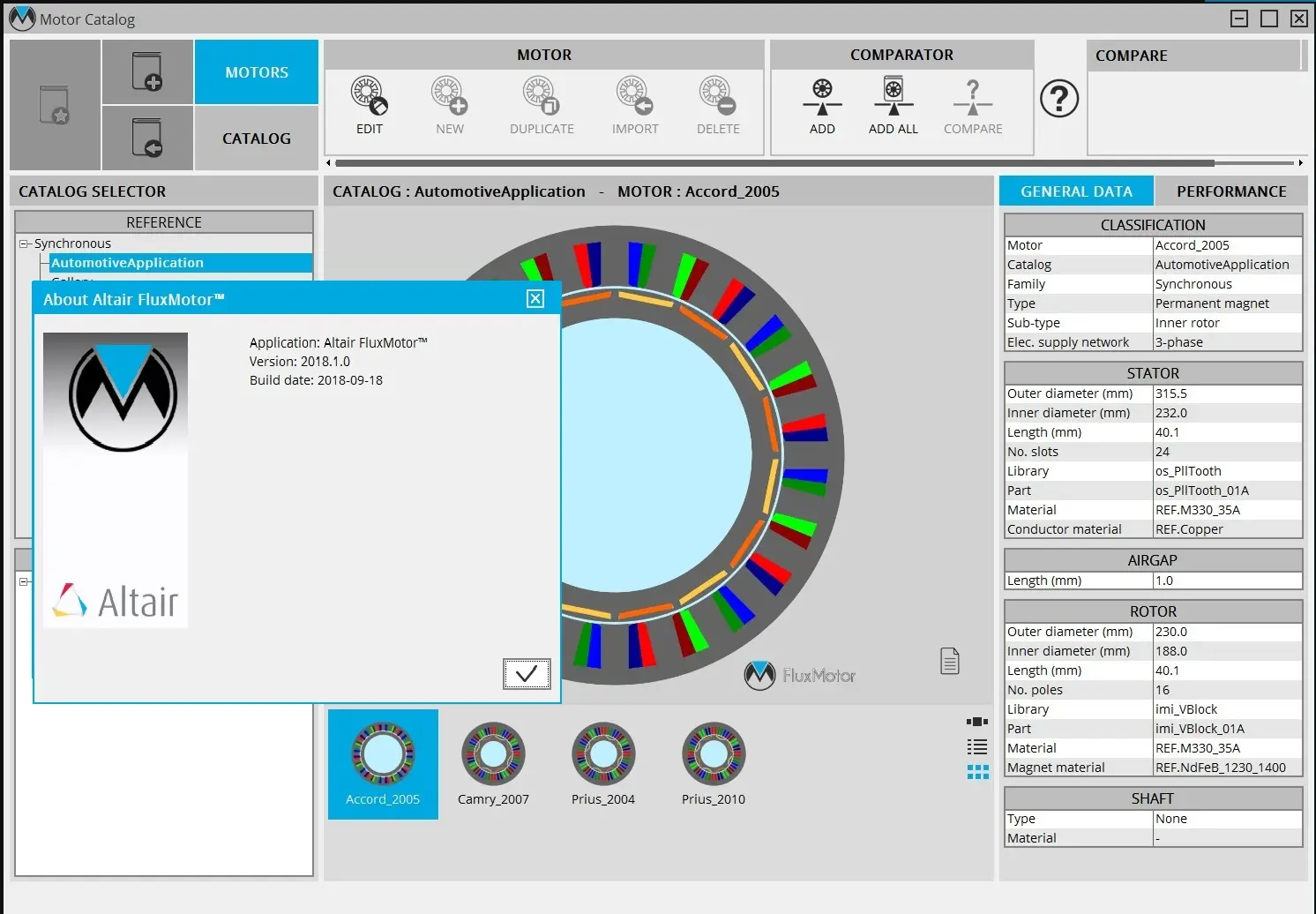The width and height of the screenshot is (1316, 914).
Task: Click the ADD to comparator icon
Action: 822,97
